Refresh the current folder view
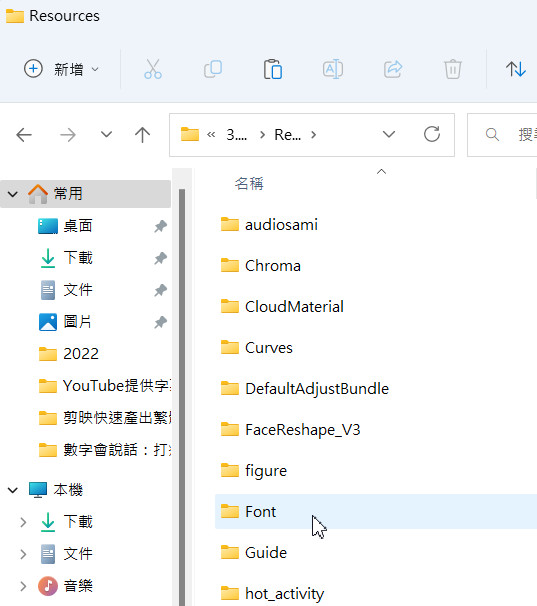537x606 pixels. [432, 134]
